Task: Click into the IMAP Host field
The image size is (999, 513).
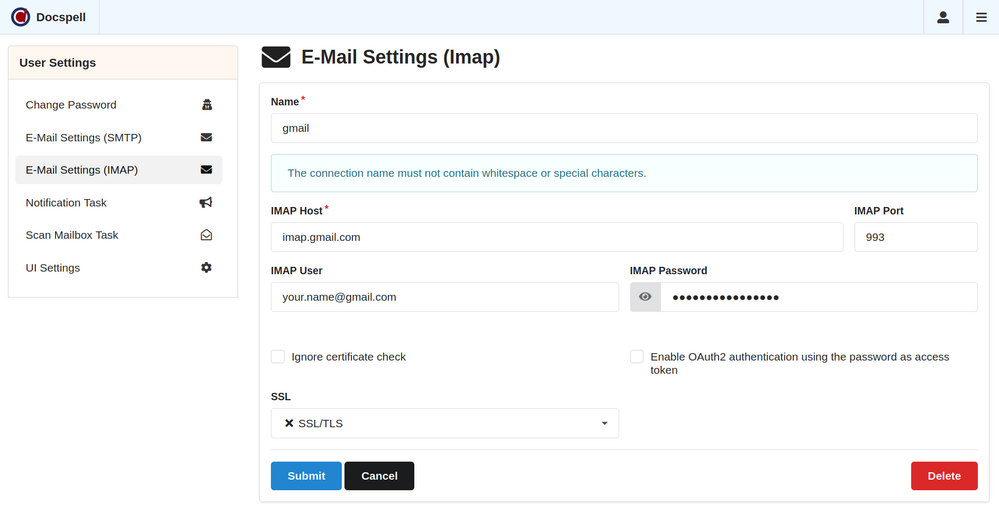Action: (x=556, y=237)
